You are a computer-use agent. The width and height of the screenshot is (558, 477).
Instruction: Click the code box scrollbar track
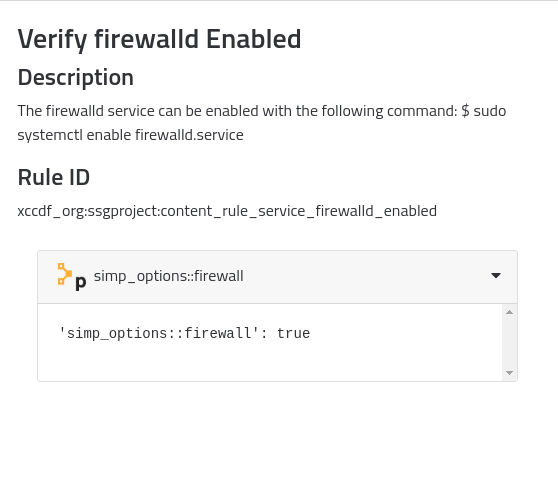click(x=509, y=342)
